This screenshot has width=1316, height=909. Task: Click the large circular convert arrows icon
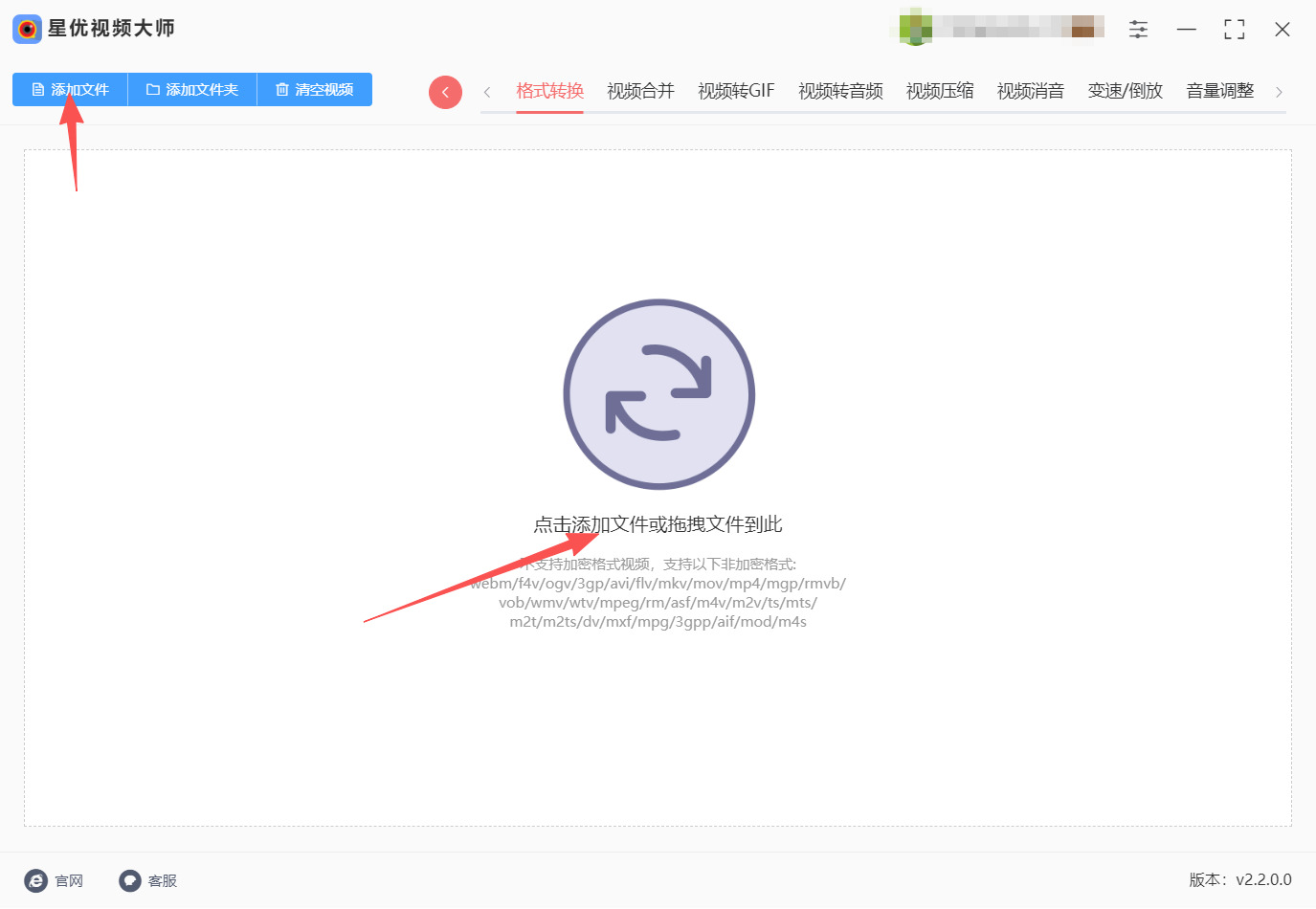659,394
